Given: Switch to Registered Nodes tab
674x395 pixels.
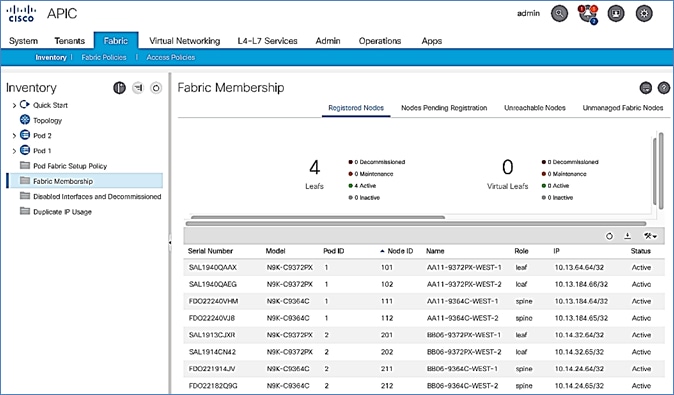Looking at the screenshot, I should pyautogui.click(x=356, y=108).
